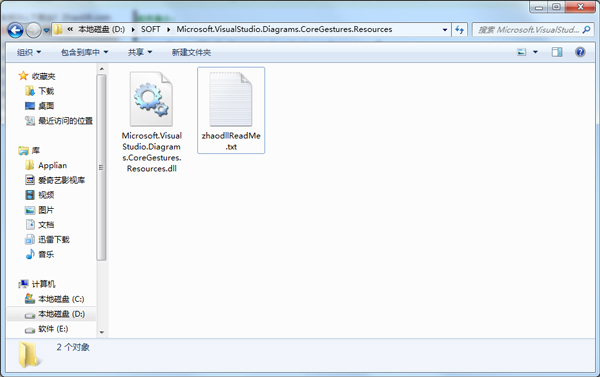Click the 迅雷下载 library icon
600x377 pixels.
click(x=30, y=240)
